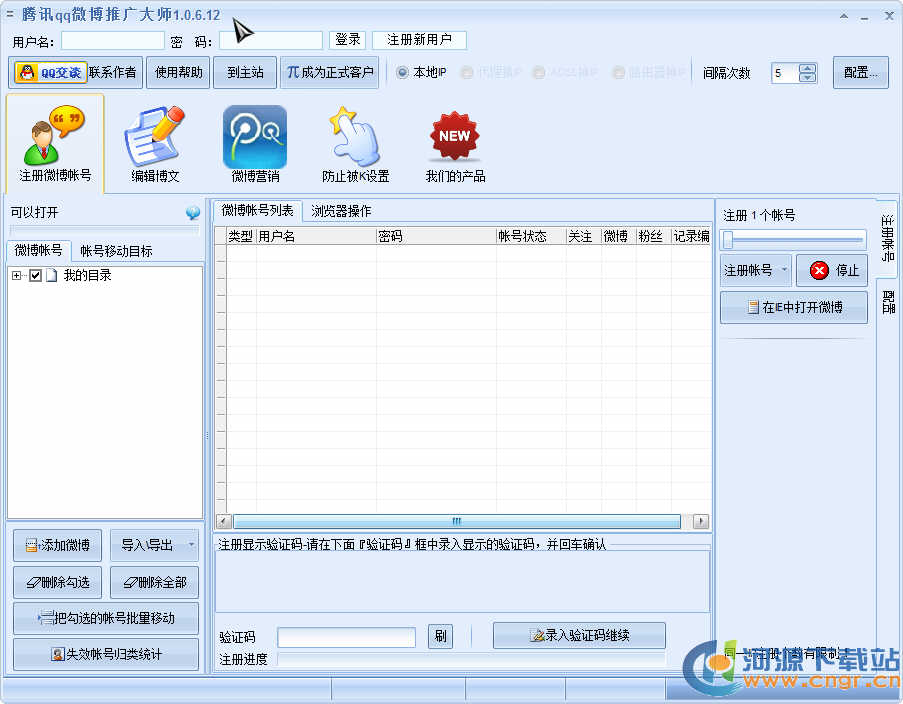This screenshot has height=704, width=903.
Task: Click 删除勾选 button
Action: pos(58,582)
